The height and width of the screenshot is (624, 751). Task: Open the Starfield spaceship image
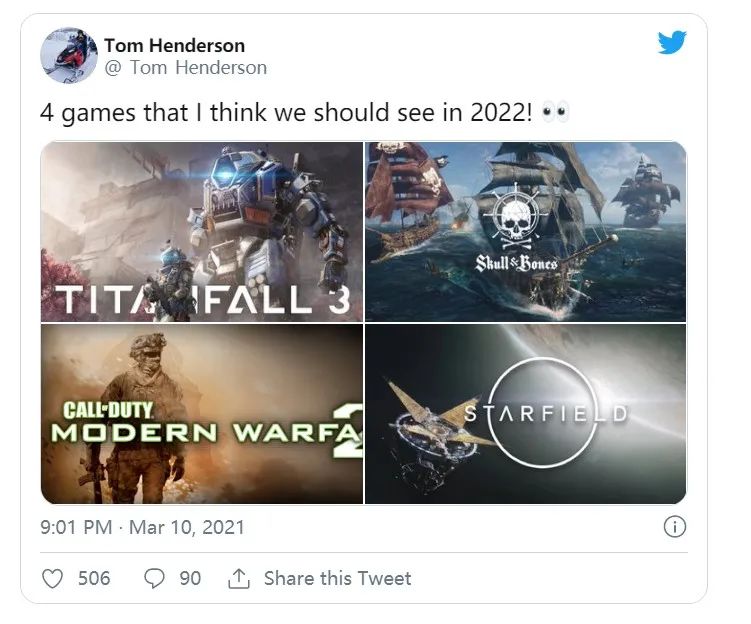[x=525, y=414]
